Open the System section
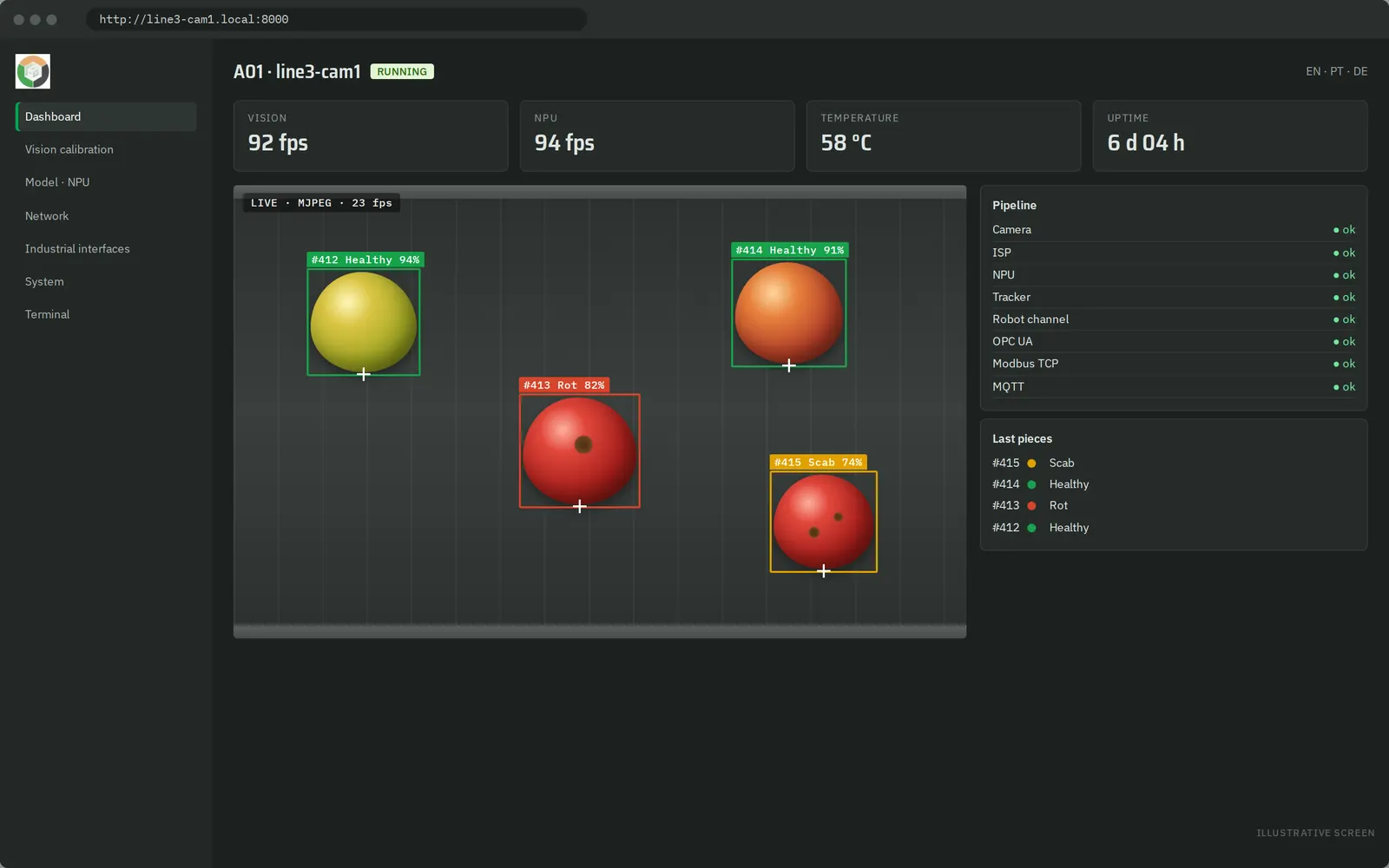1389x868 pixels. point(106,281)
